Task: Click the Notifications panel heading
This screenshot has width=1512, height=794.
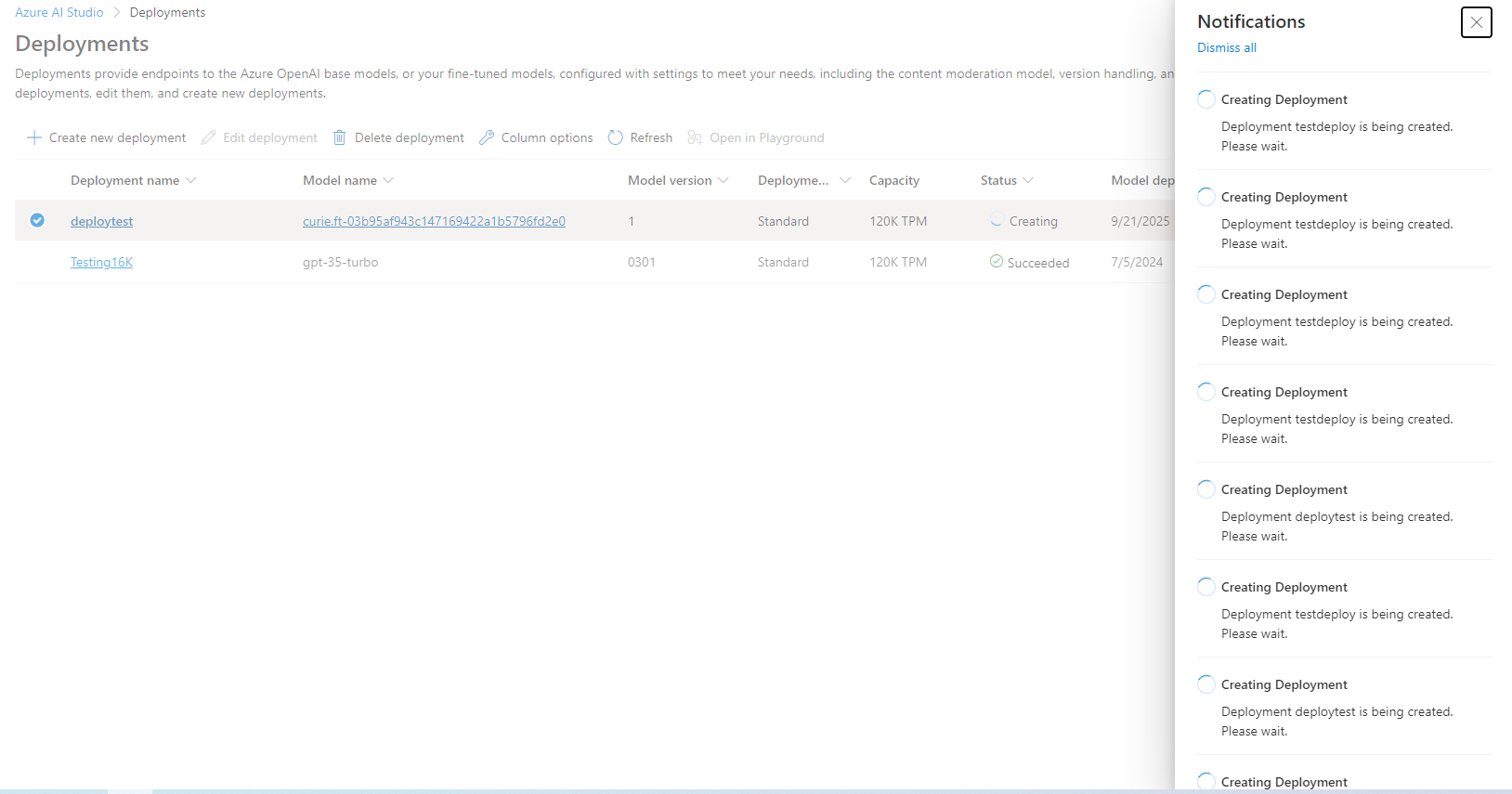Action: click(x=1251, y=21)
